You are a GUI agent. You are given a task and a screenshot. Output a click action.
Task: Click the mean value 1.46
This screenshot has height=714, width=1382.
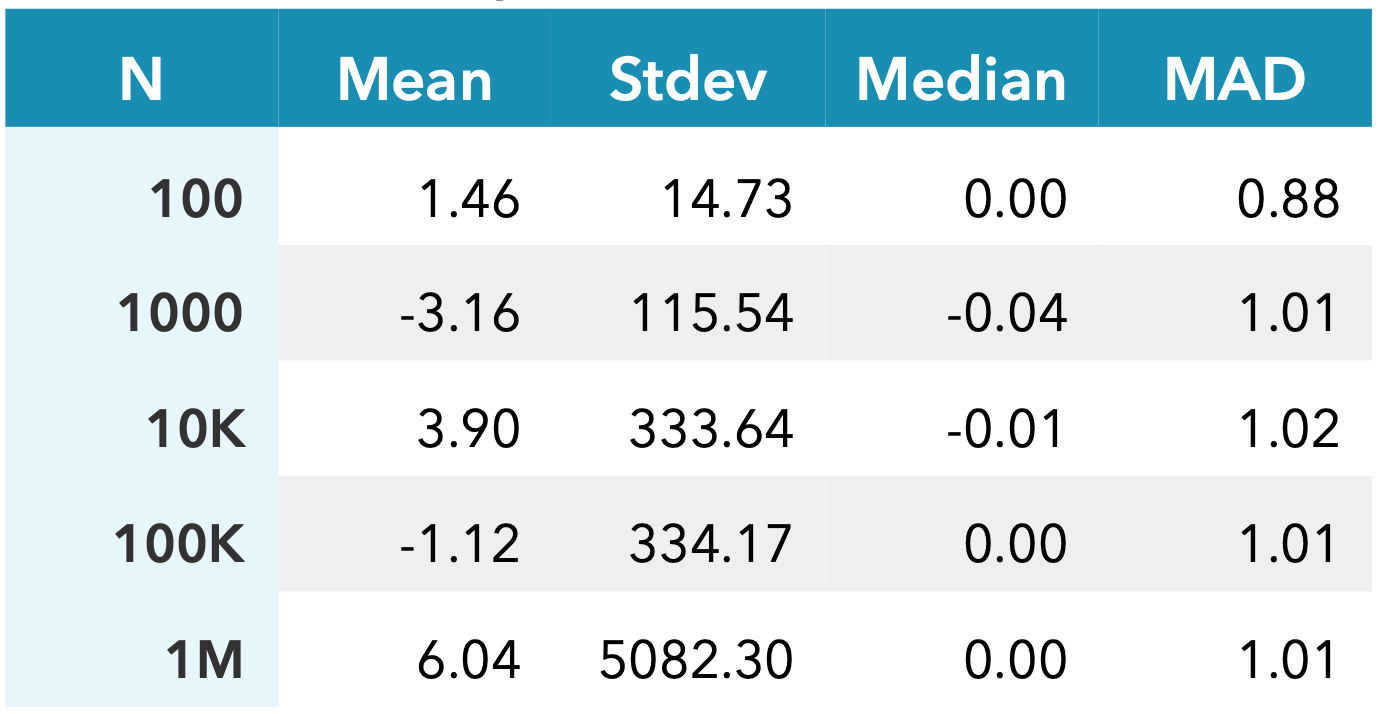(469, 200)
